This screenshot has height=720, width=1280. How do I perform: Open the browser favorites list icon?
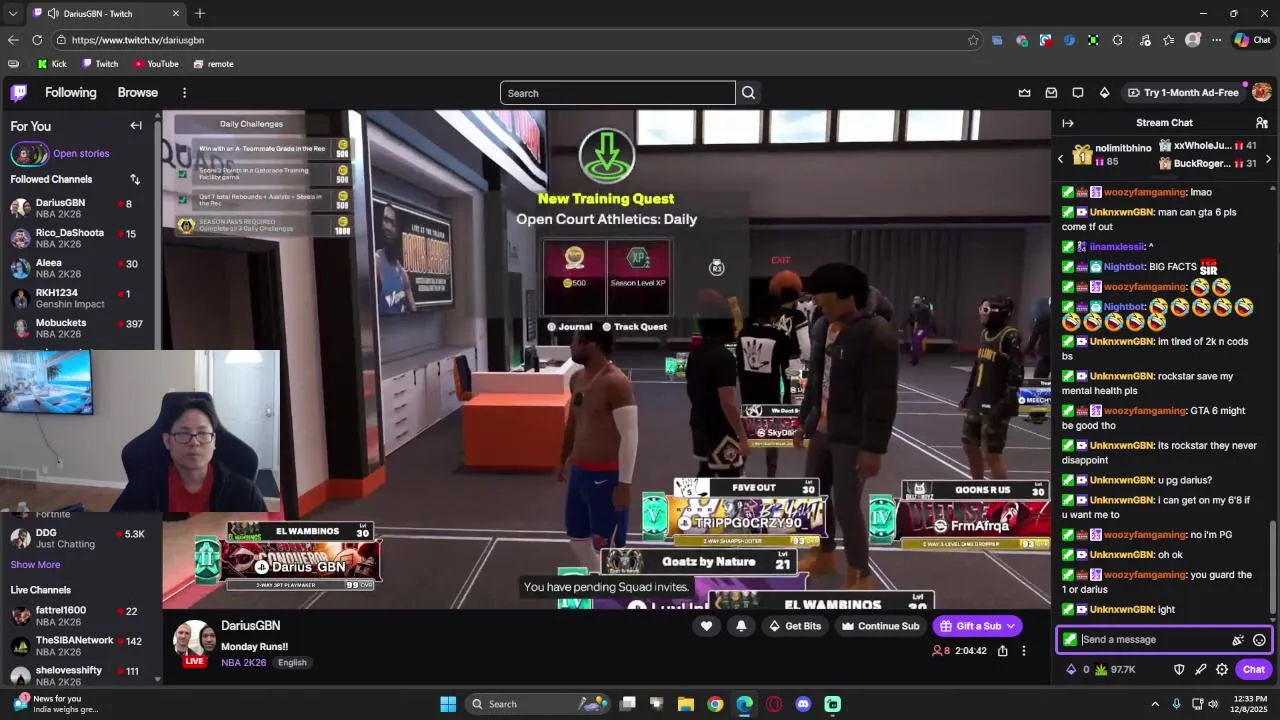[1169, 40]
